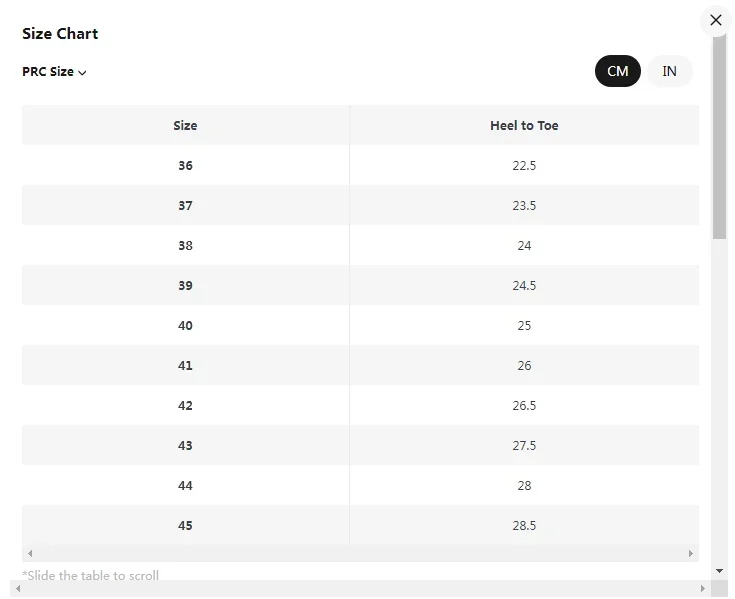Image resolution: width=735 pixels, height=599 pixels.
Task: Click the table's left scroll arrow
Action: (30, 553)
